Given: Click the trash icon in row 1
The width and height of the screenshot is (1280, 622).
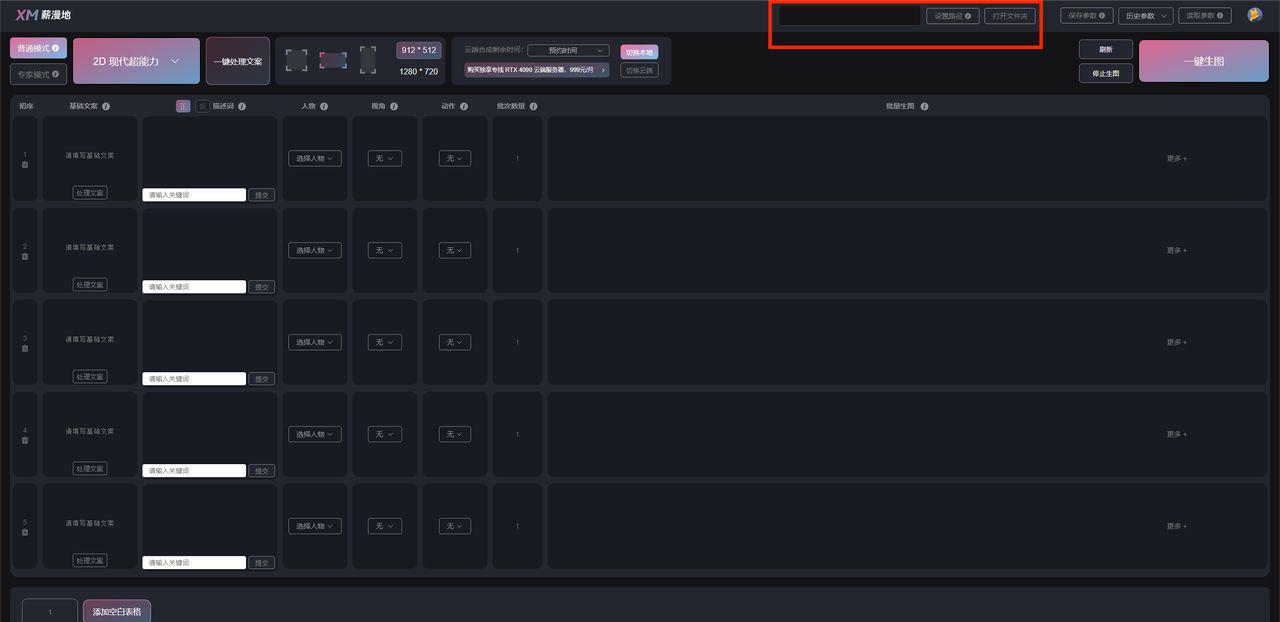Looking at the screenshot, I should point(25,165).
